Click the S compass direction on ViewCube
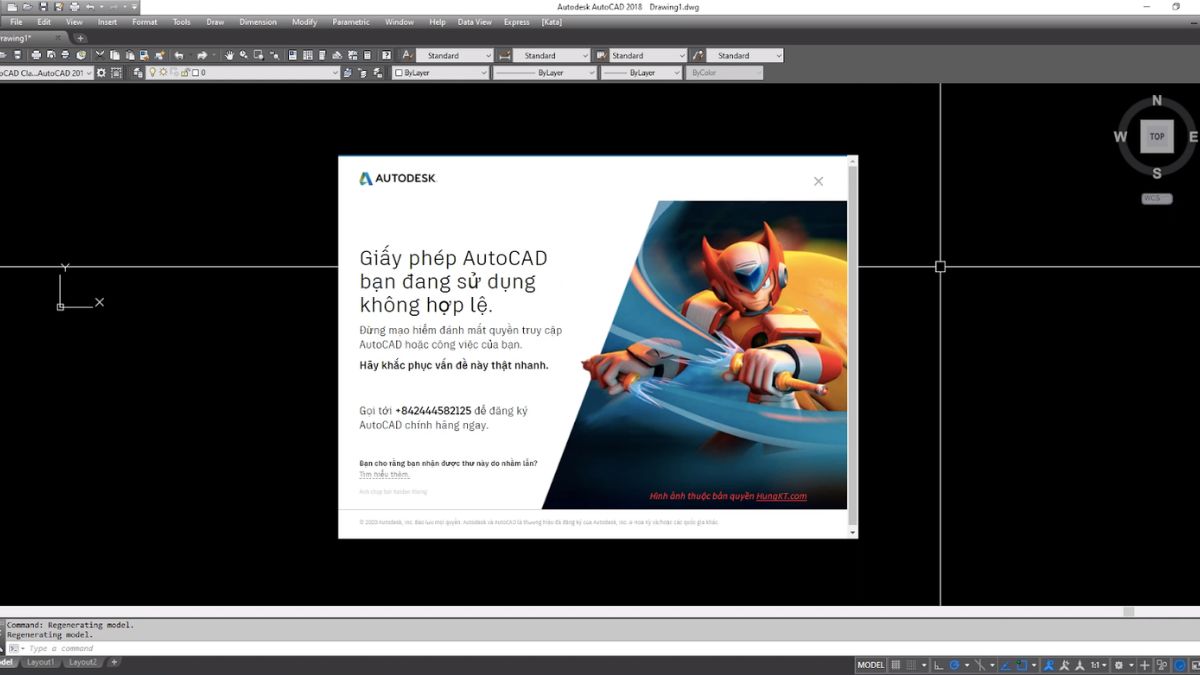 coord(1157,173)
